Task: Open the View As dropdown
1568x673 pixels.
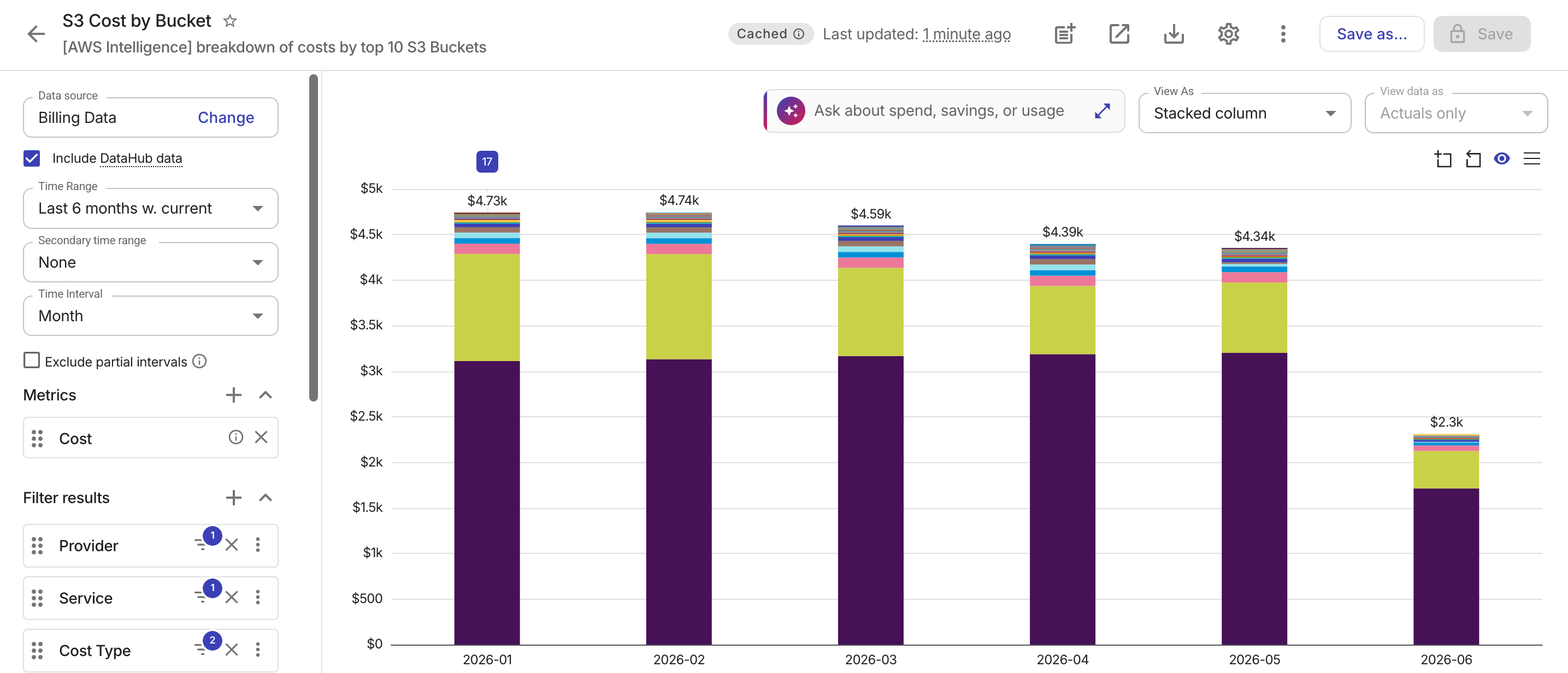Action: point(1244,113)
